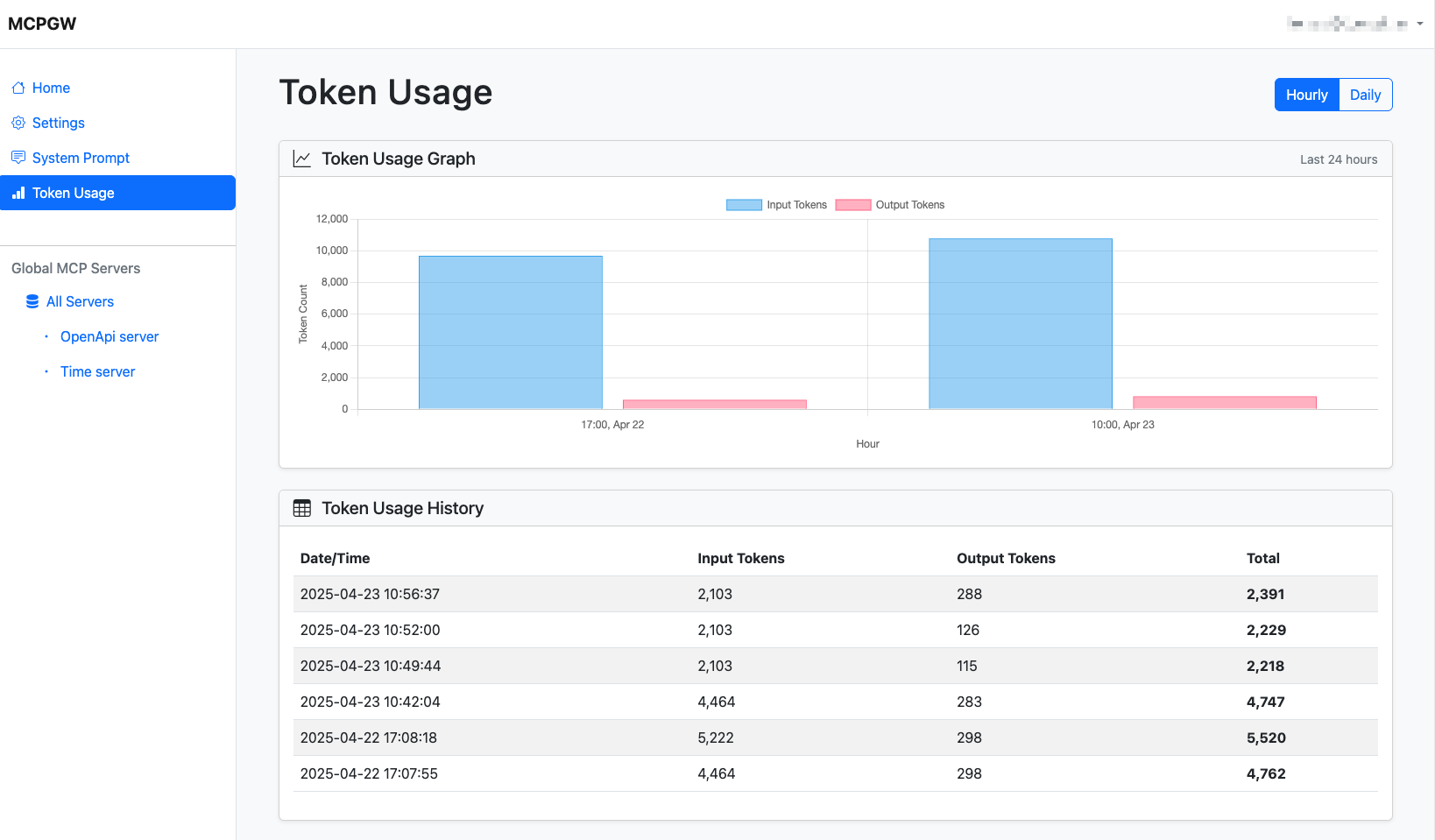
Task: Select the Hourly tab
Action: [x=1306, y=95]
